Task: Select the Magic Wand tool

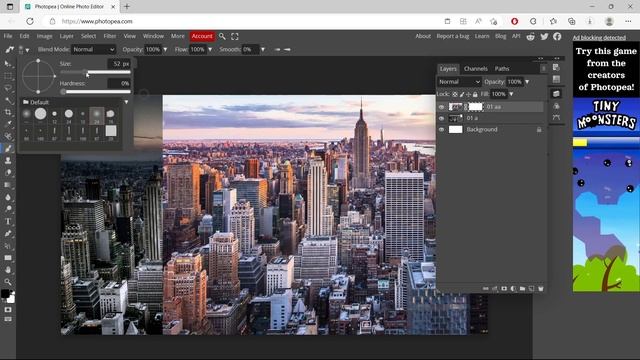Action: [x=8, y=100]
